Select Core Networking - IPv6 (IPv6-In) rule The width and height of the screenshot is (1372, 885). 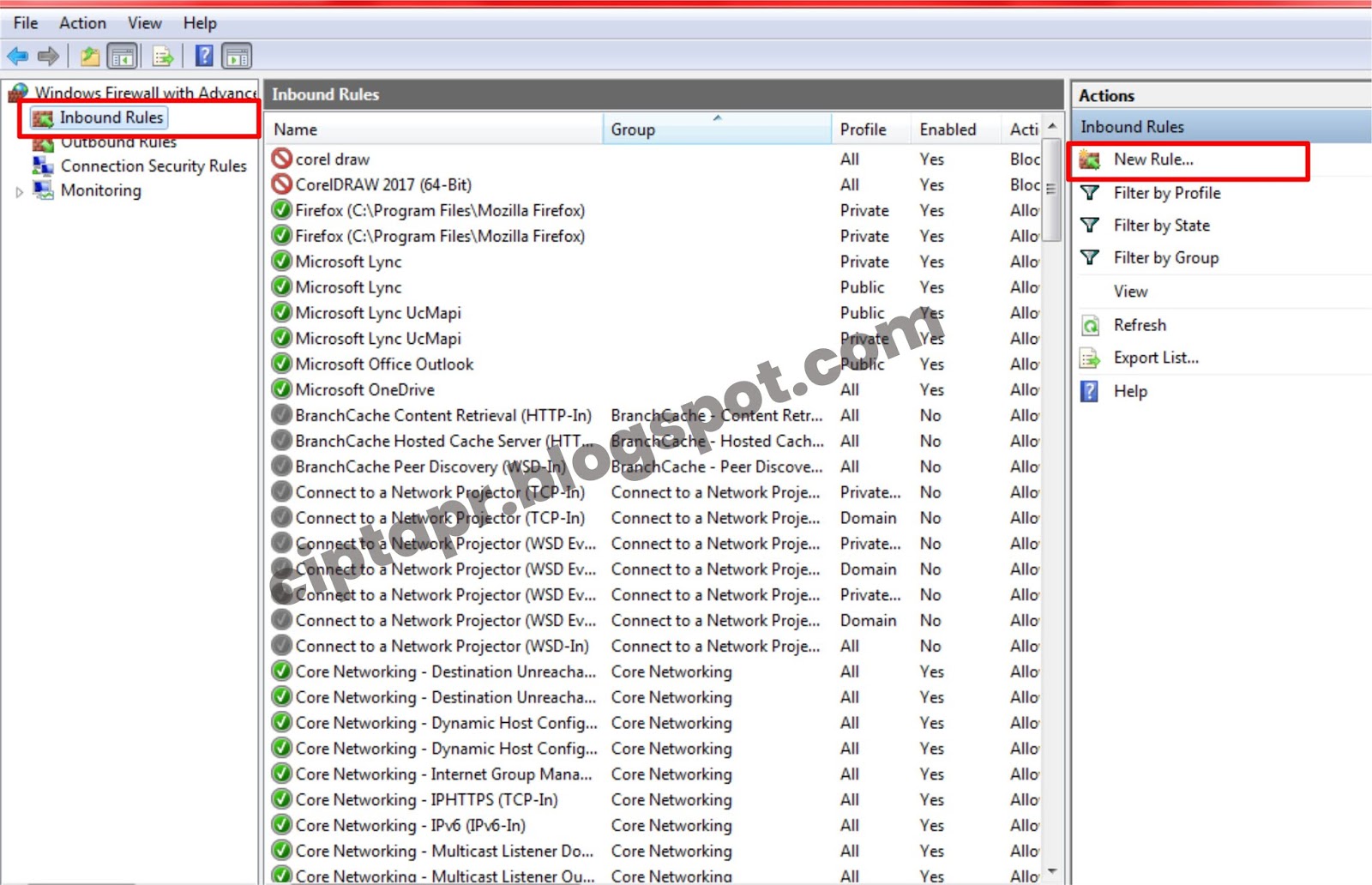coord(656,825)
